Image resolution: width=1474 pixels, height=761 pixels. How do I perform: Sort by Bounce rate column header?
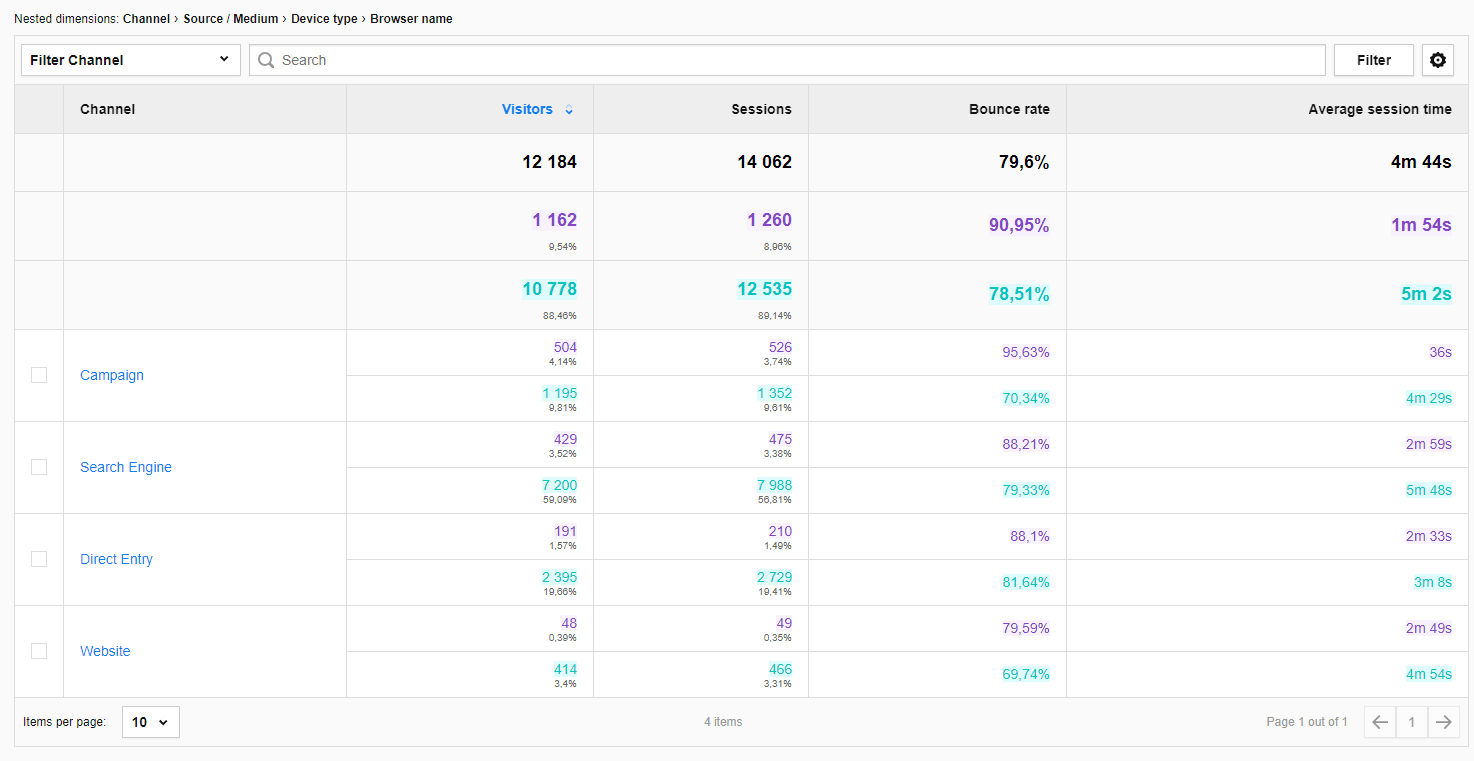[1009, 109]
